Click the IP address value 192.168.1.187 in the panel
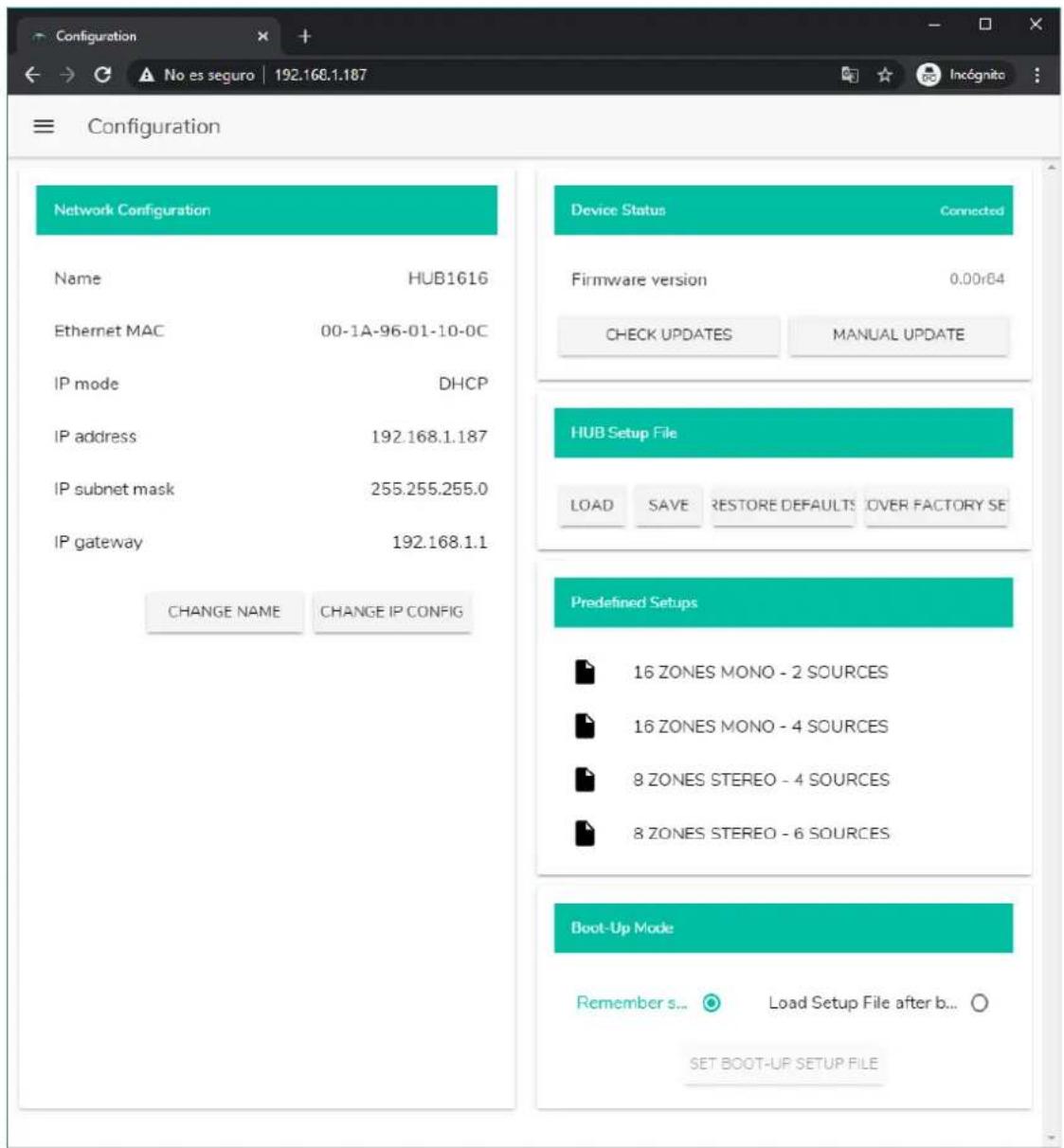 429,437
